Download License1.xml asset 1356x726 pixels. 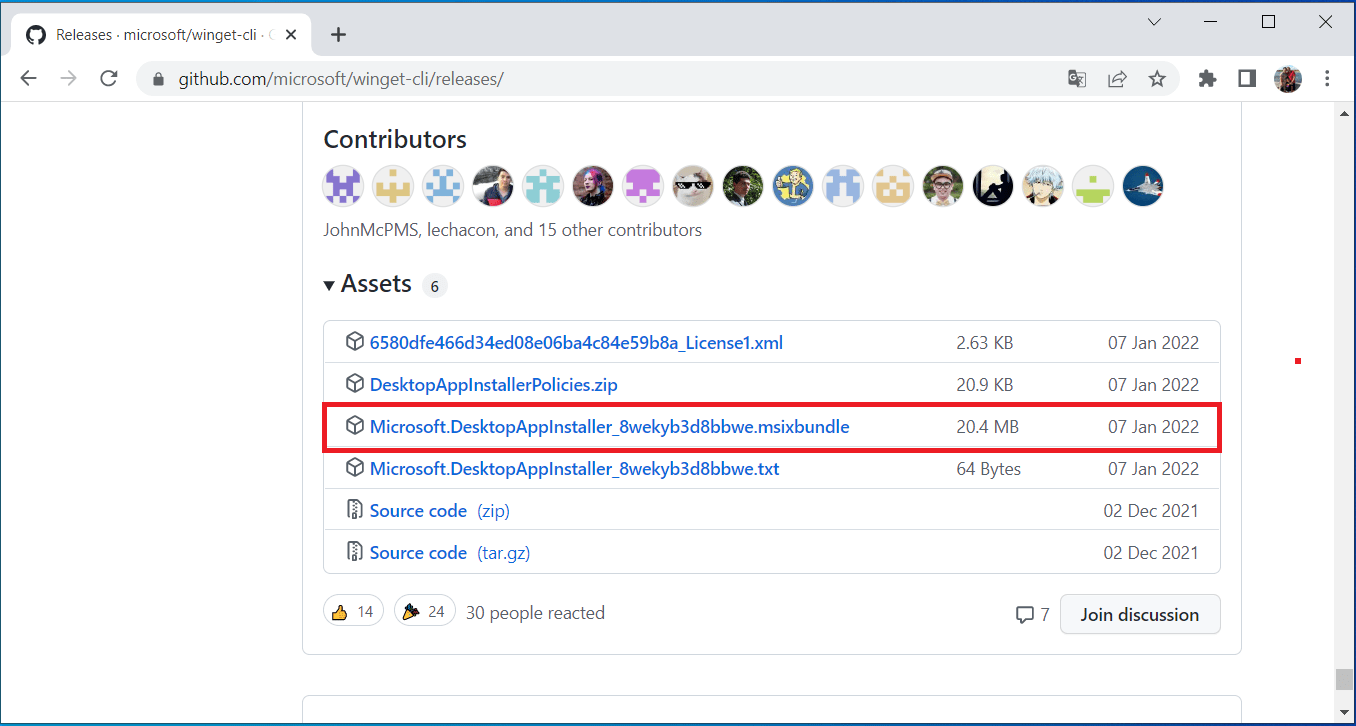tap(576, 342)
